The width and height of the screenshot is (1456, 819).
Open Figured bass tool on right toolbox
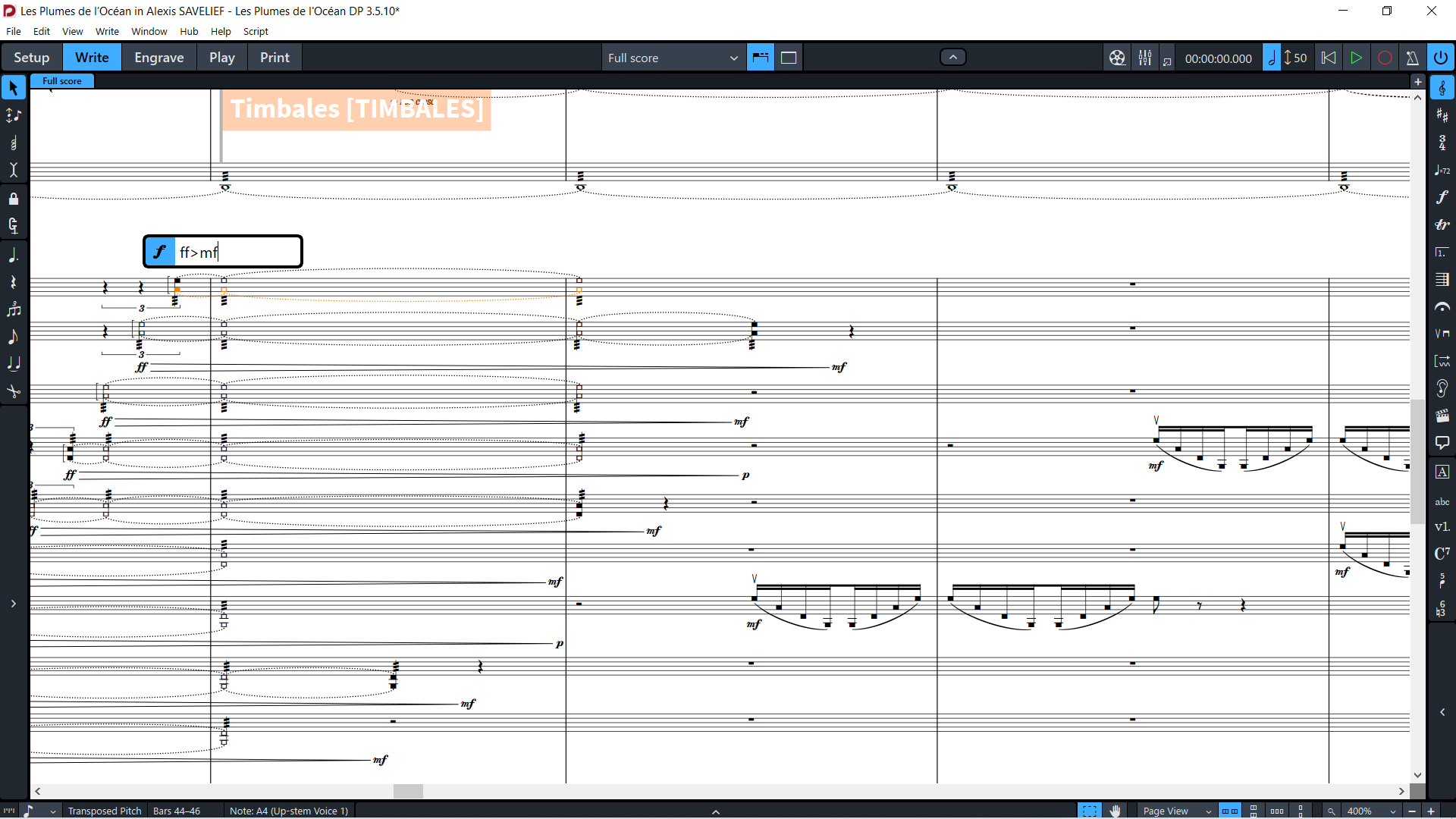coord(1442,609)
